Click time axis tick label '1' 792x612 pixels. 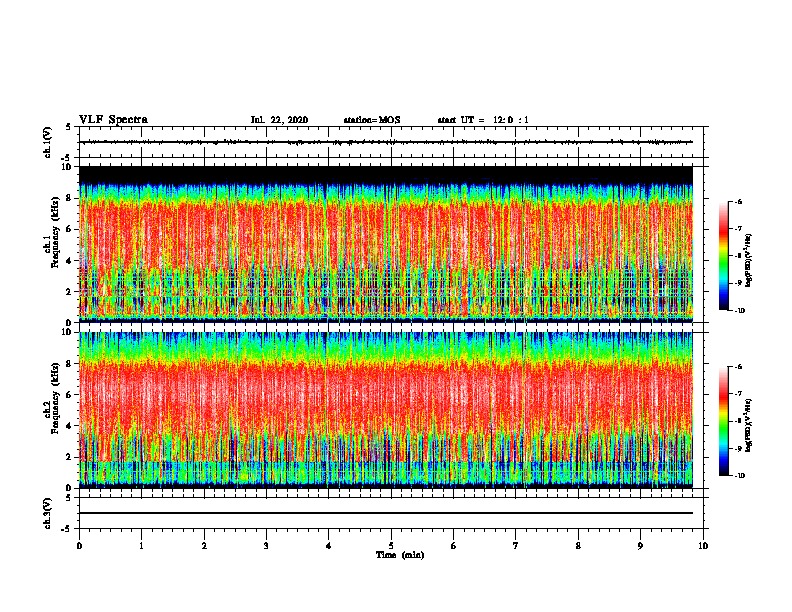(x=141, y=546)
